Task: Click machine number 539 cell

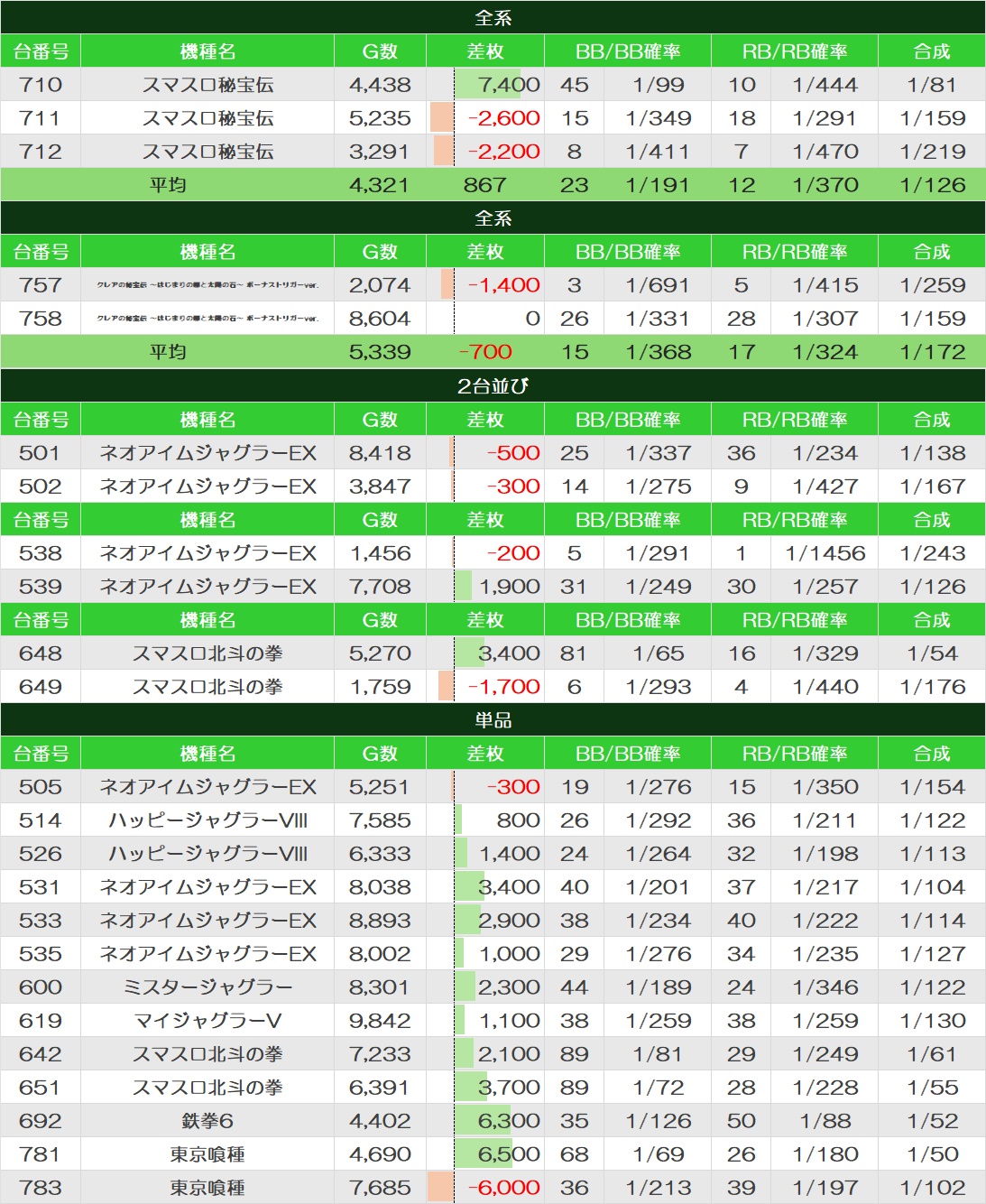Action: click(x=41, y=586)
